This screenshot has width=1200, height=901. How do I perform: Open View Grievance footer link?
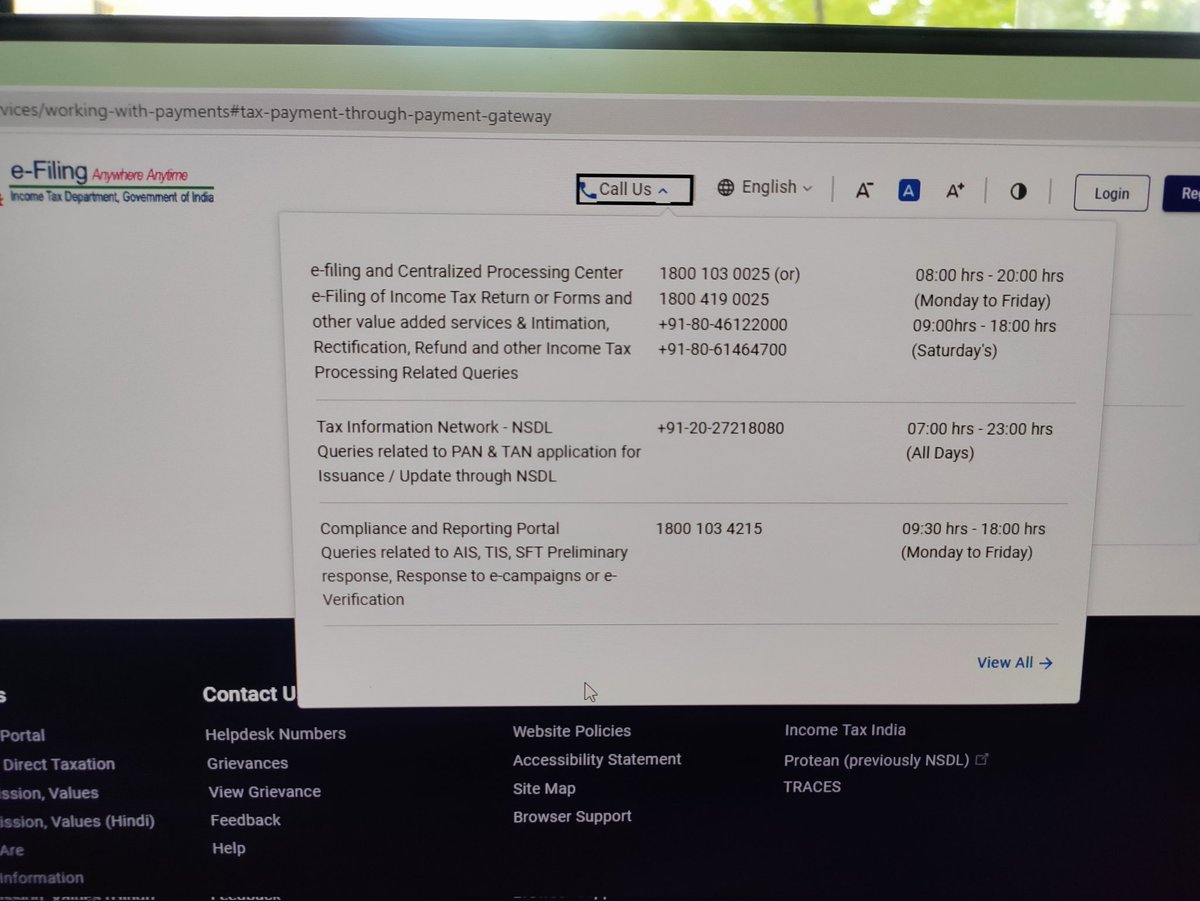pos(264,791)
